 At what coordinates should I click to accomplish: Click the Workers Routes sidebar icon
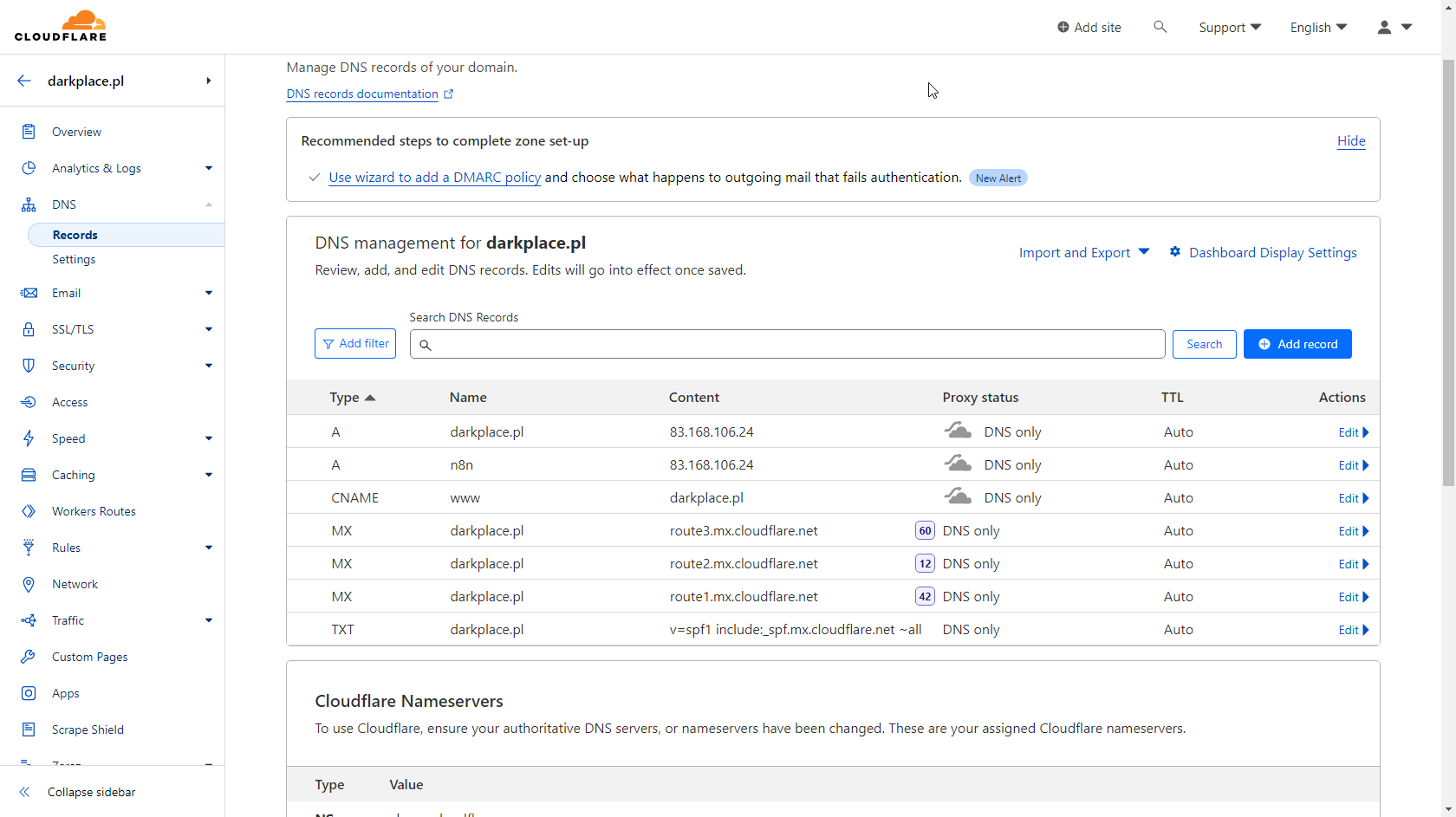tap(29, 511)
